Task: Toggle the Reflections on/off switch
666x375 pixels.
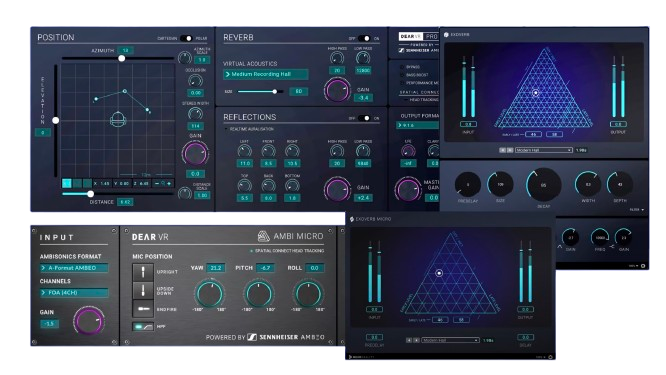Action: (364, 118)
